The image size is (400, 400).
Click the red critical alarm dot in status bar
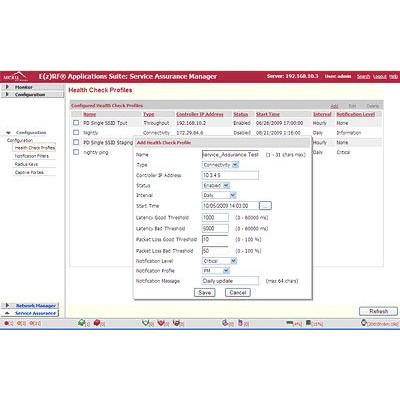[x=6, y=323]
